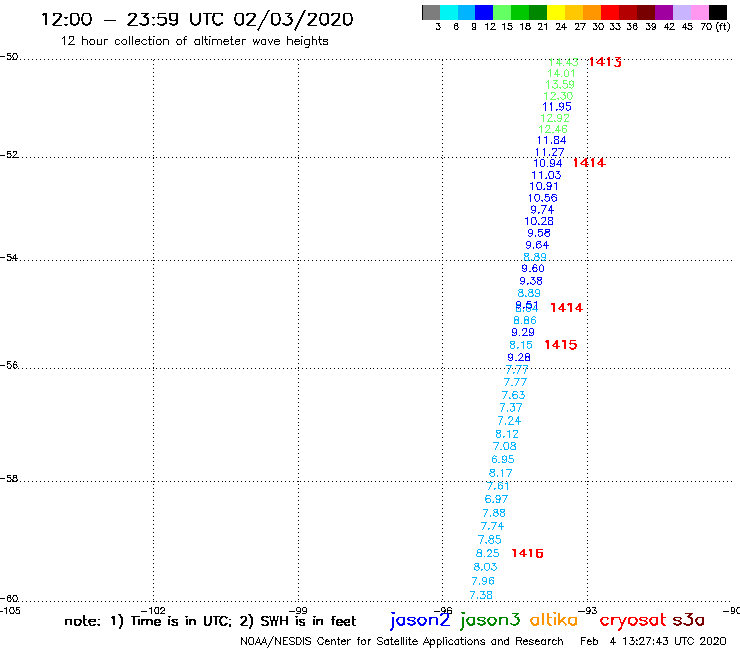Viewport: 740px width, 650px height.
Task: Click the jason2 satellite label
Action: (420, 620)
